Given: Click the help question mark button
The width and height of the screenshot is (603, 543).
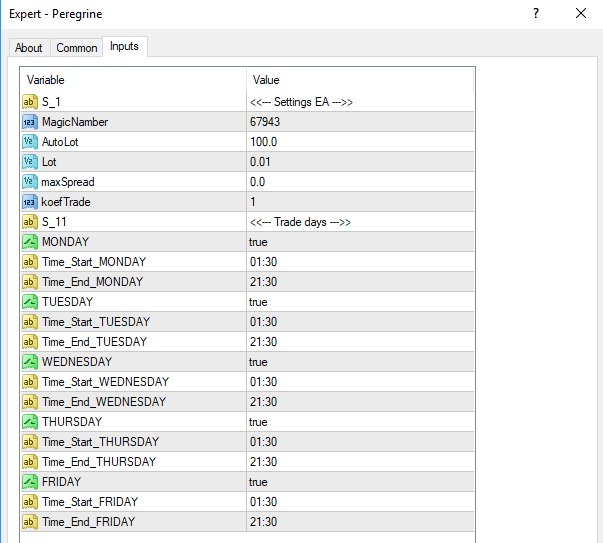Looking at the screenshot, I should click(x=536, y=14).
